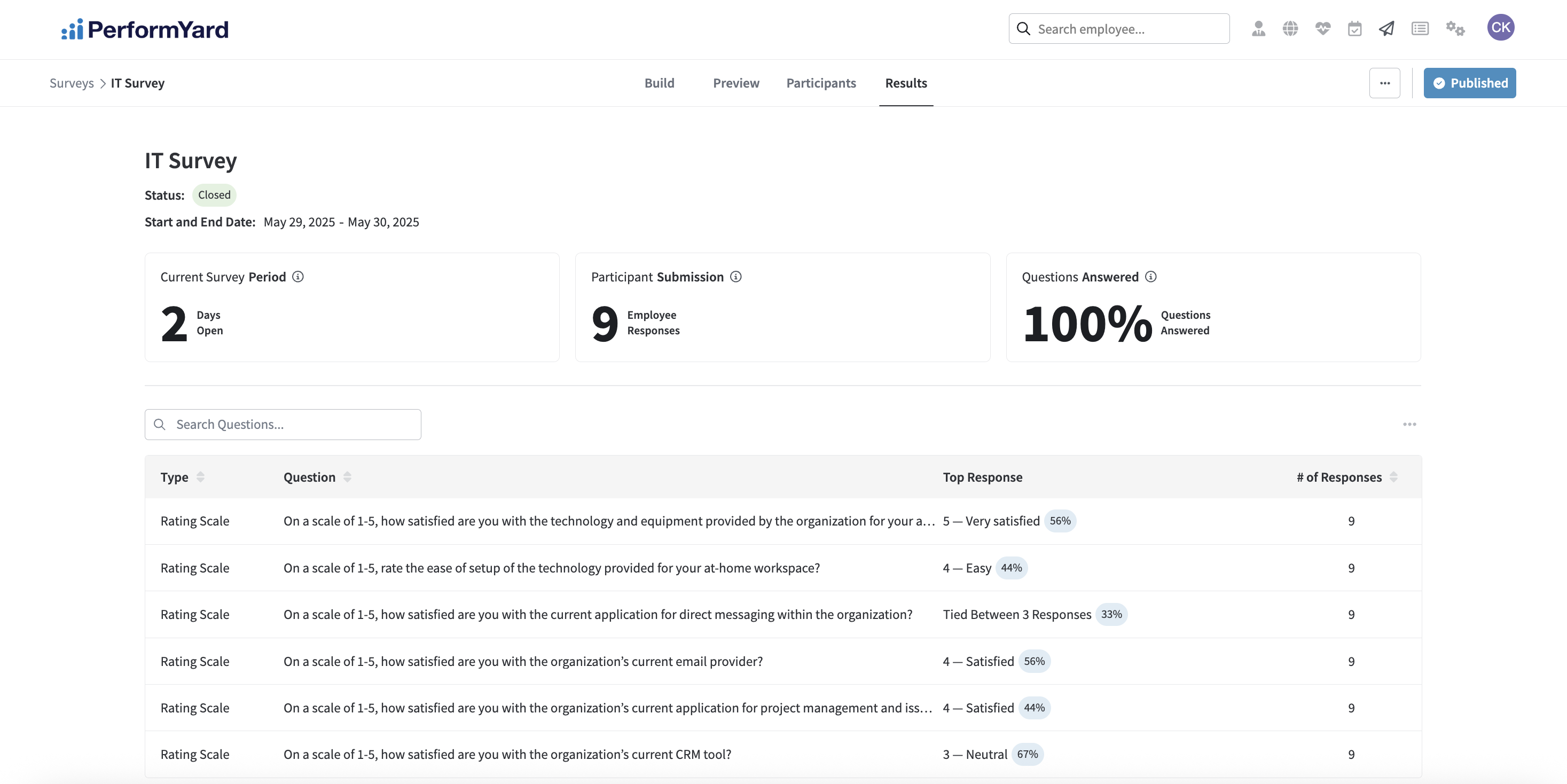Click the CK user avatar
This screenshot has height=784, width=1567.
[1500, 27]
